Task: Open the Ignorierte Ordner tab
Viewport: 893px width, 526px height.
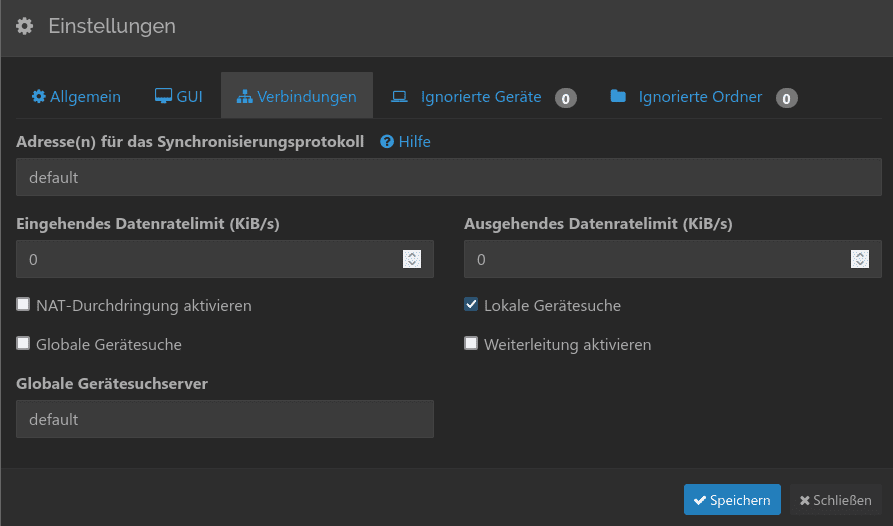Action: (x=703, y=97)
